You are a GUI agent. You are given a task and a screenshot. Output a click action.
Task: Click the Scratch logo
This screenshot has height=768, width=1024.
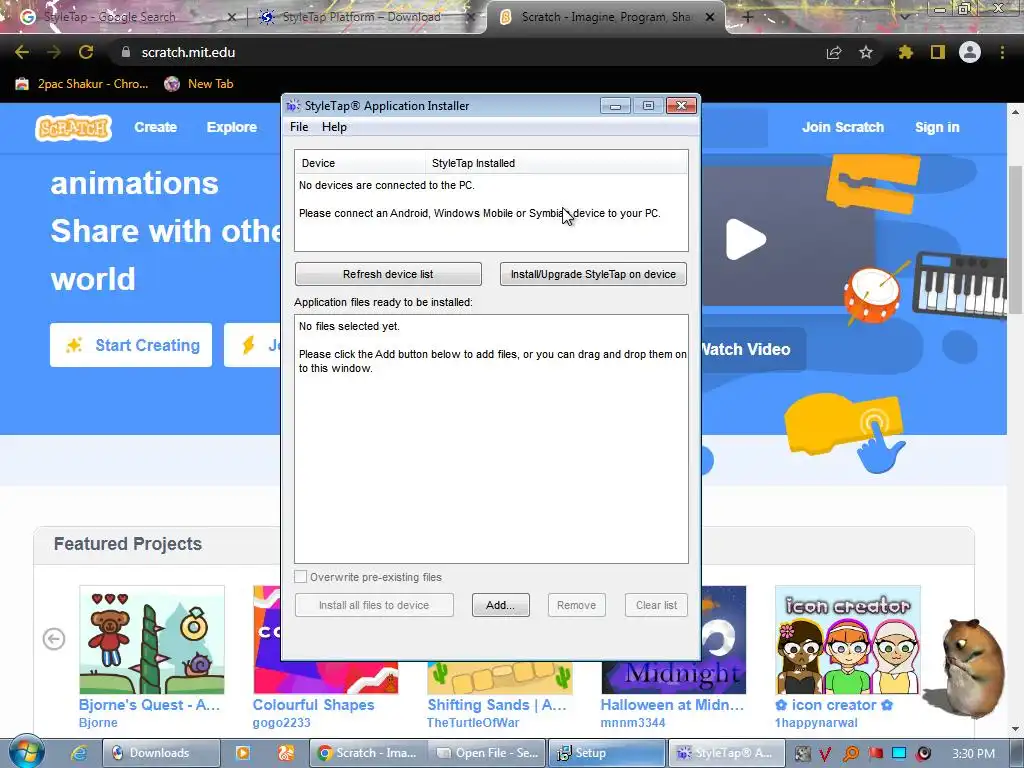pyautogui.click(x=74, y=128)
